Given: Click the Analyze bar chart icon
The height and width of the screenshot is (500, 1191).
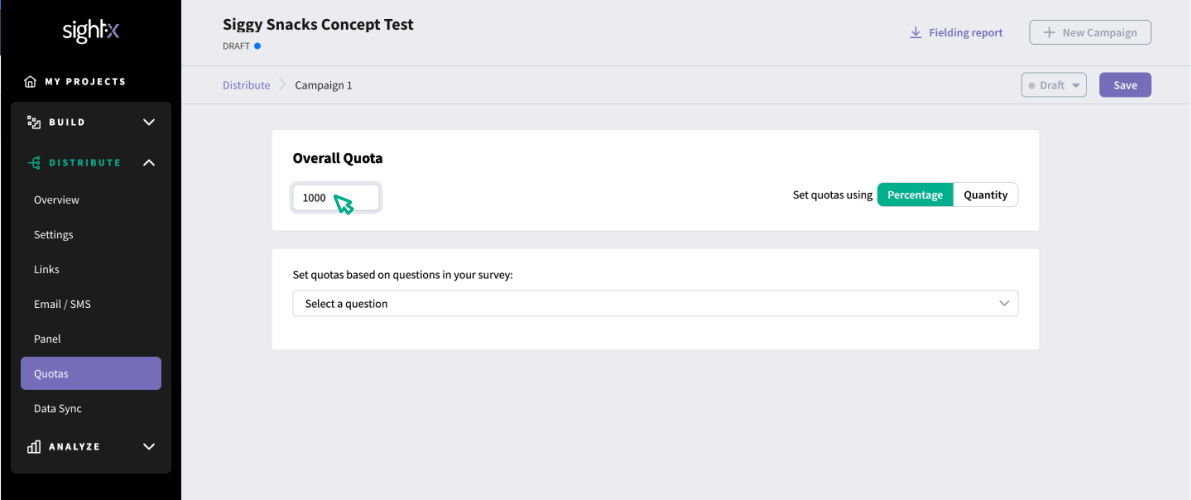Looking at the screenshot, I should pyautogui.click(x=33, y=447).
